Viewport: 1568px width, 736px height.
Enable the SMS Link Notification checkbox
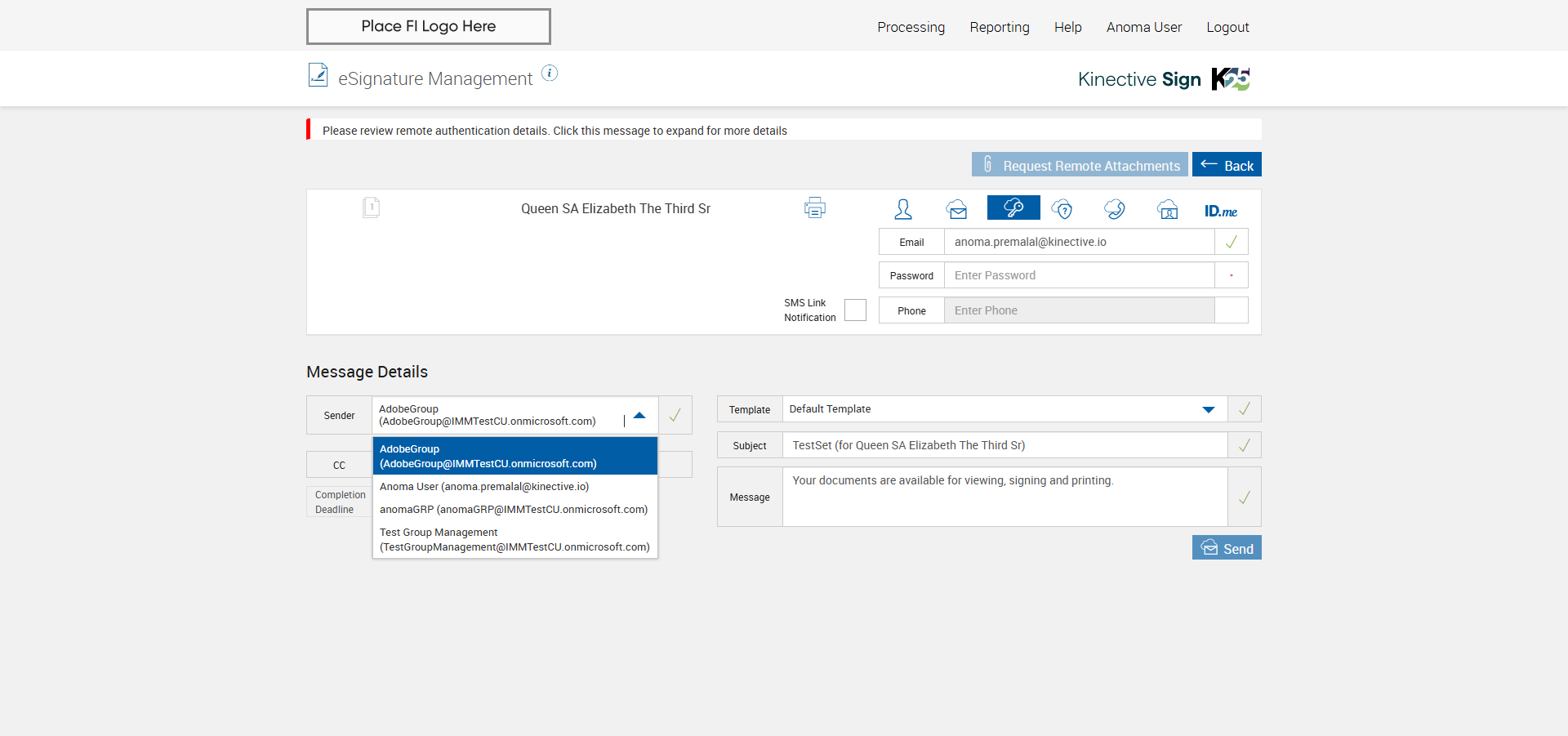coord(855,310)
